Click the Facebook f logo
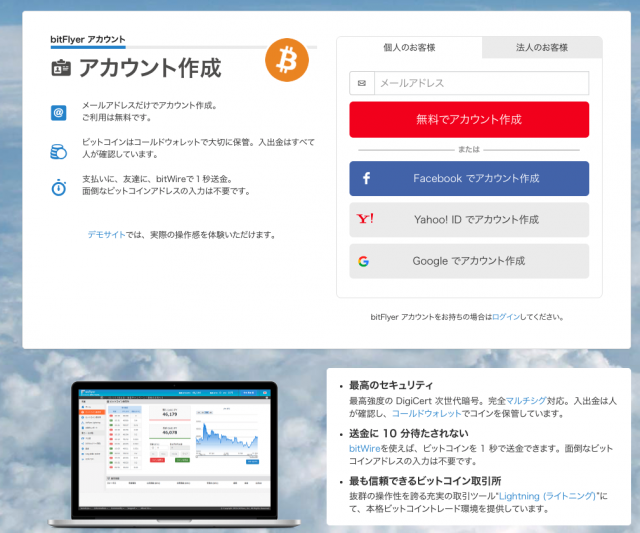The height and width of the screenshot is (533, 640). (x=366, y=178)
